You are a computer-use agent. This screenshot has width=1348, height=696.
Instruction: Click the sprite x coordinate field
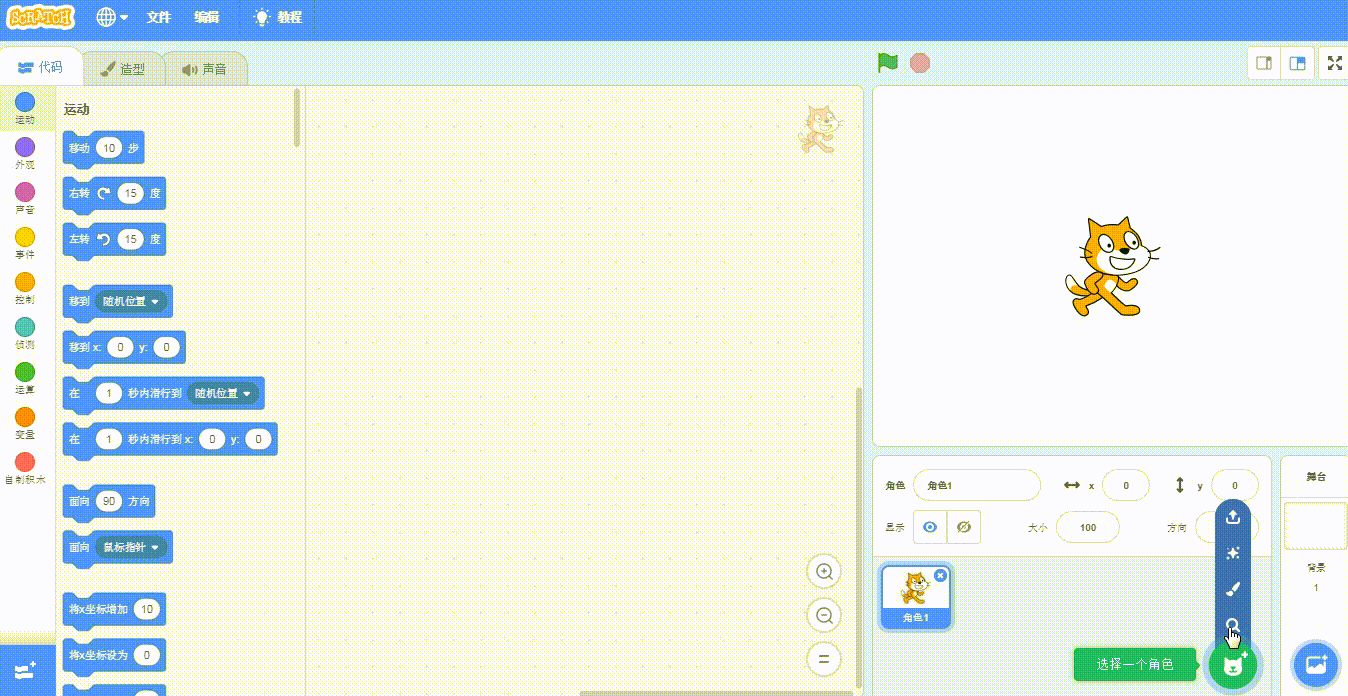[1127, 485]
